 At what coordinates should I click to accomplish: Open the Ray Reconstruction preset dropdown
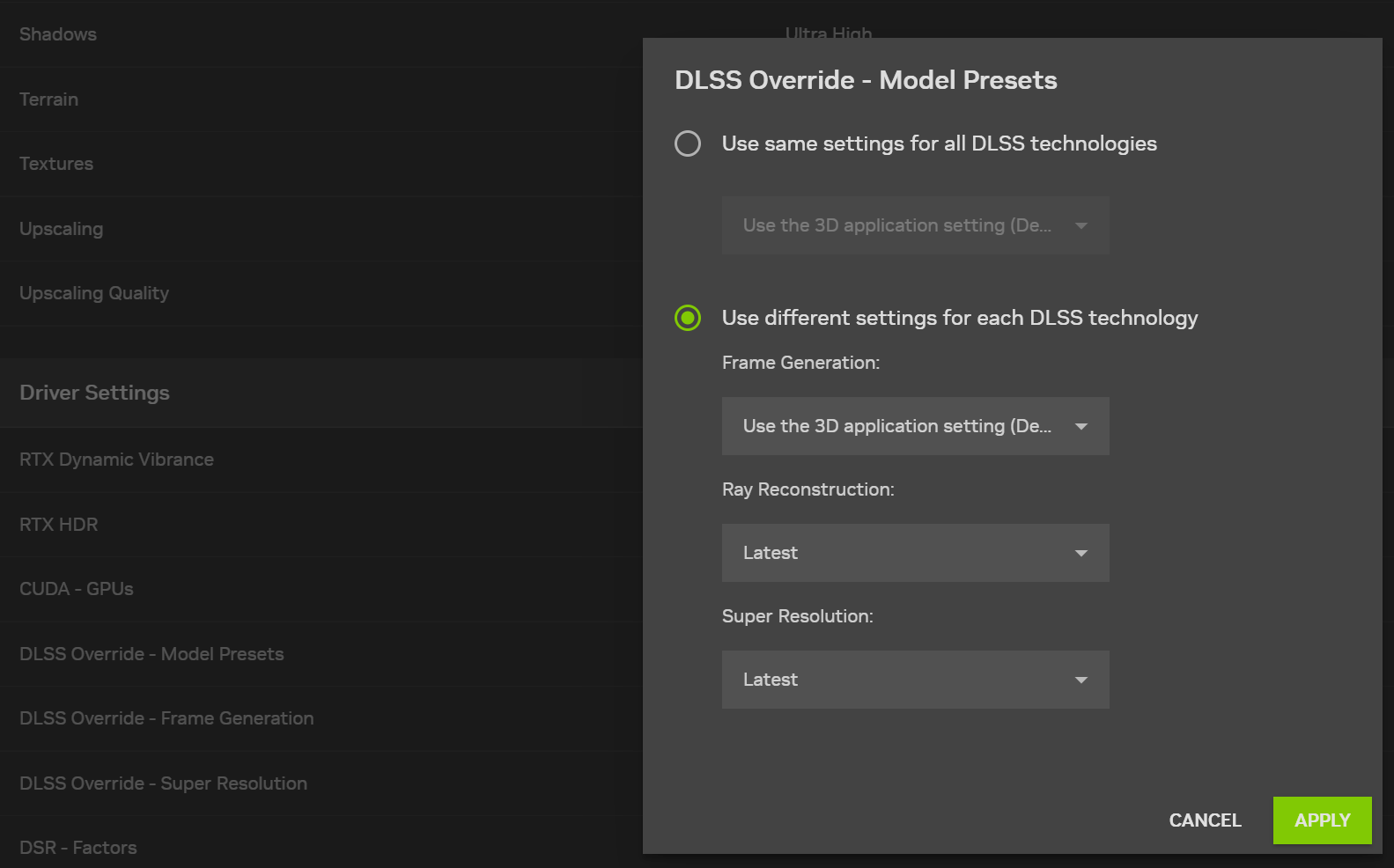point(914,553)
